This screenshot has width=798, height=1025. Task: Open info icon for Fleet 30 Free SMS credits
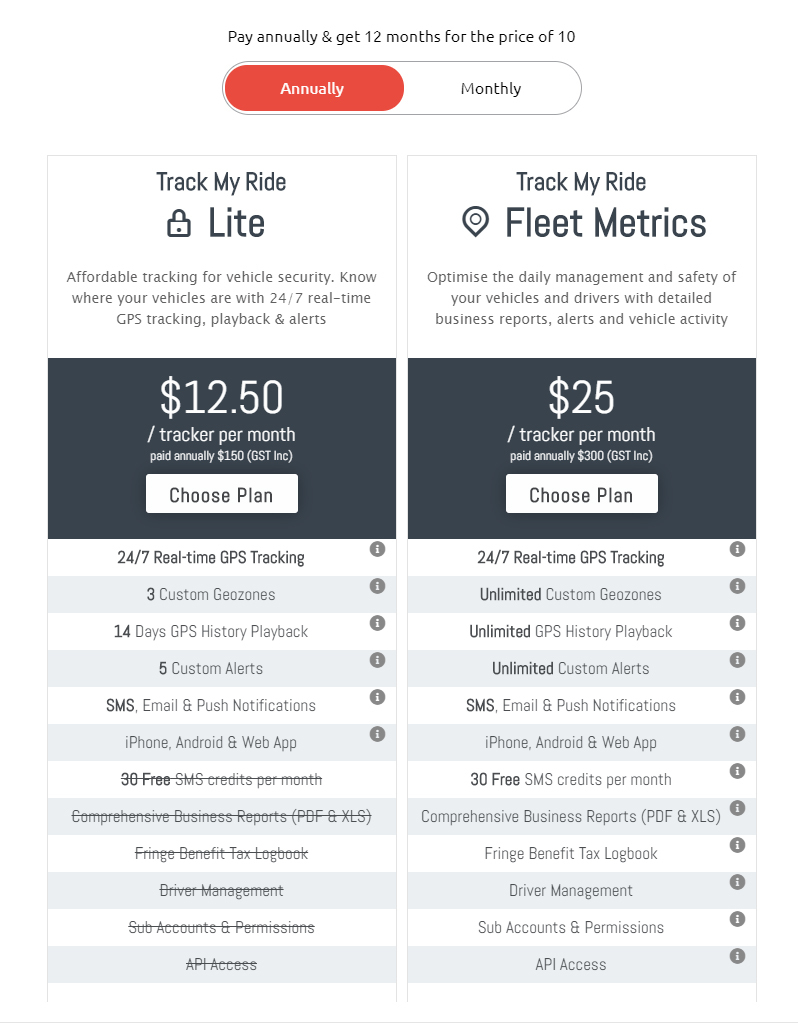[737, 771]
